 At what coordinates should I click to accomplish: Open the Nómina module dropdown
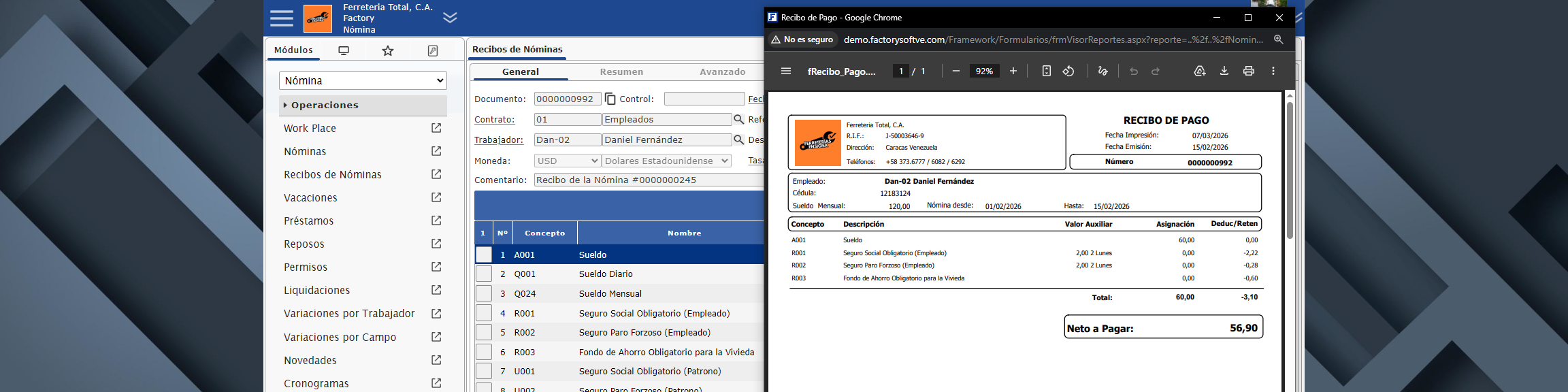(363, 81)
